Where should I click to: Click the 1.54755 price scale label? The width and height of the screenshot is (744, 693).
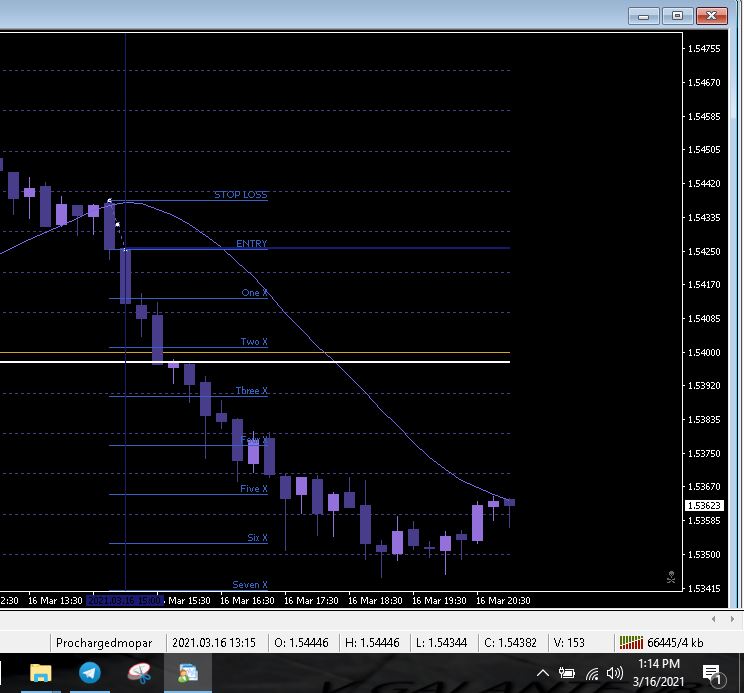[704, 48]
